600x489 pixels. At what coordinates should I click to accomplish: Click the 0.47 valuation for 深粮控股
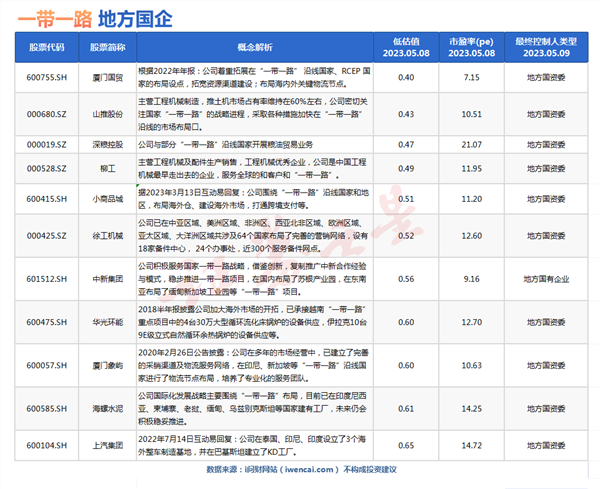pyautogui.click(x=406, y=145)
